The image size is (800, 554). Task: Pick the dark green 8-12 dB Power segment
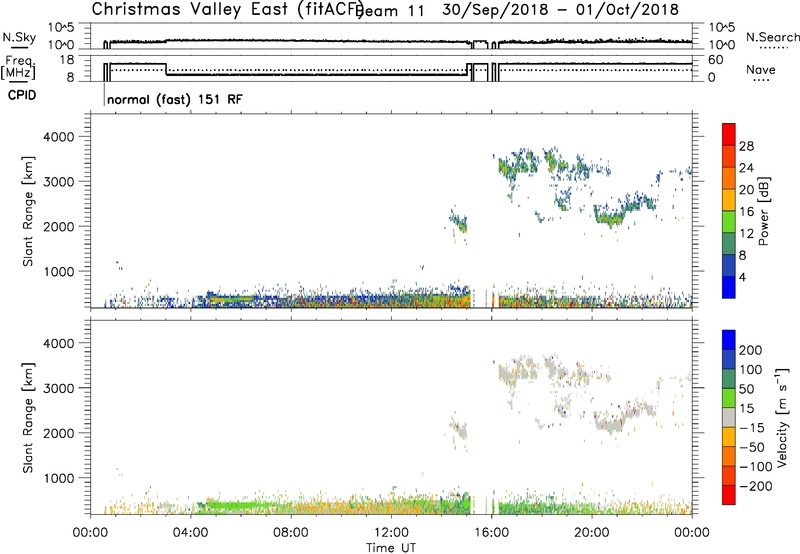pos(729,243)
